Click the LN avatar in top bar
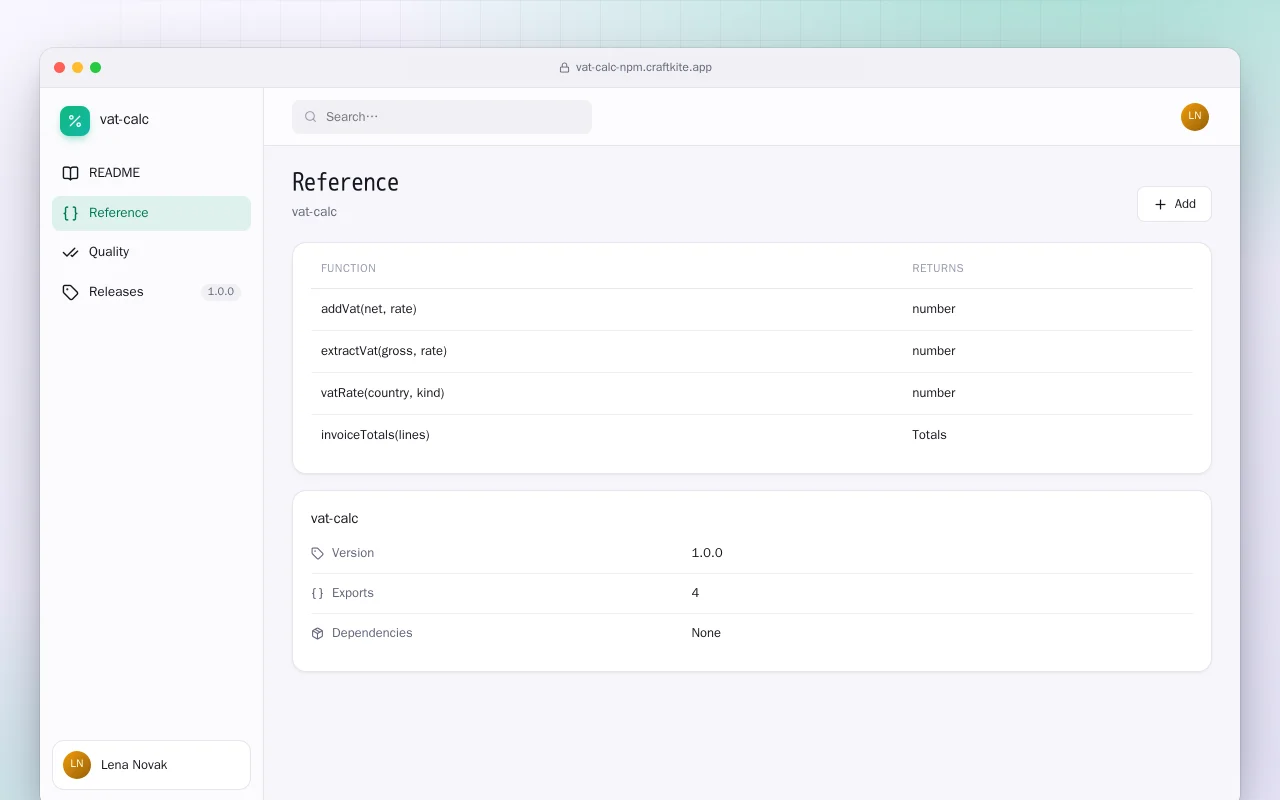Viewport: 1280px width, 800px height. (x=1195, y=117)
